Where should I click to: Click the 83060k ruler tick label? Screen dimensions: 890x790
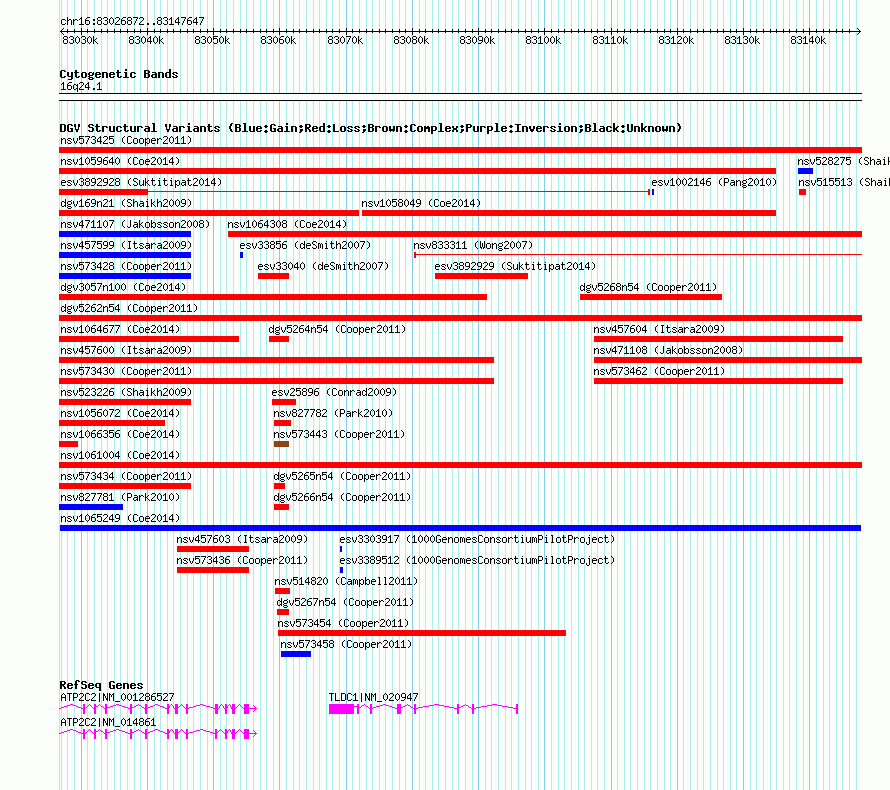click(x=278, y=40)
